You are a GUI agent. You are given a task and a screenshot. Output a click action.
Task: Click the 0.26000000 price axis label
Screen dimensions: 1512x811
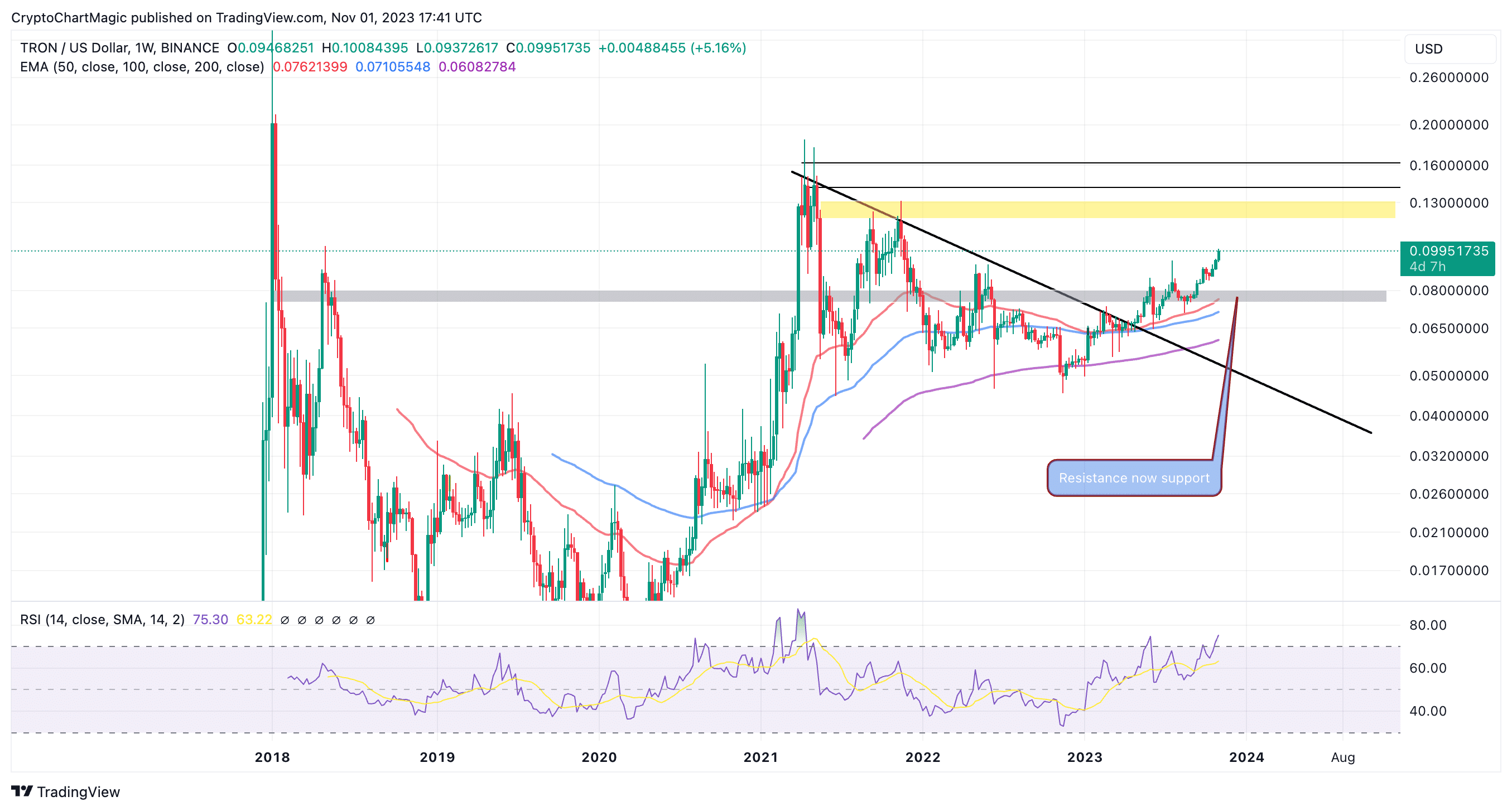1448,78
